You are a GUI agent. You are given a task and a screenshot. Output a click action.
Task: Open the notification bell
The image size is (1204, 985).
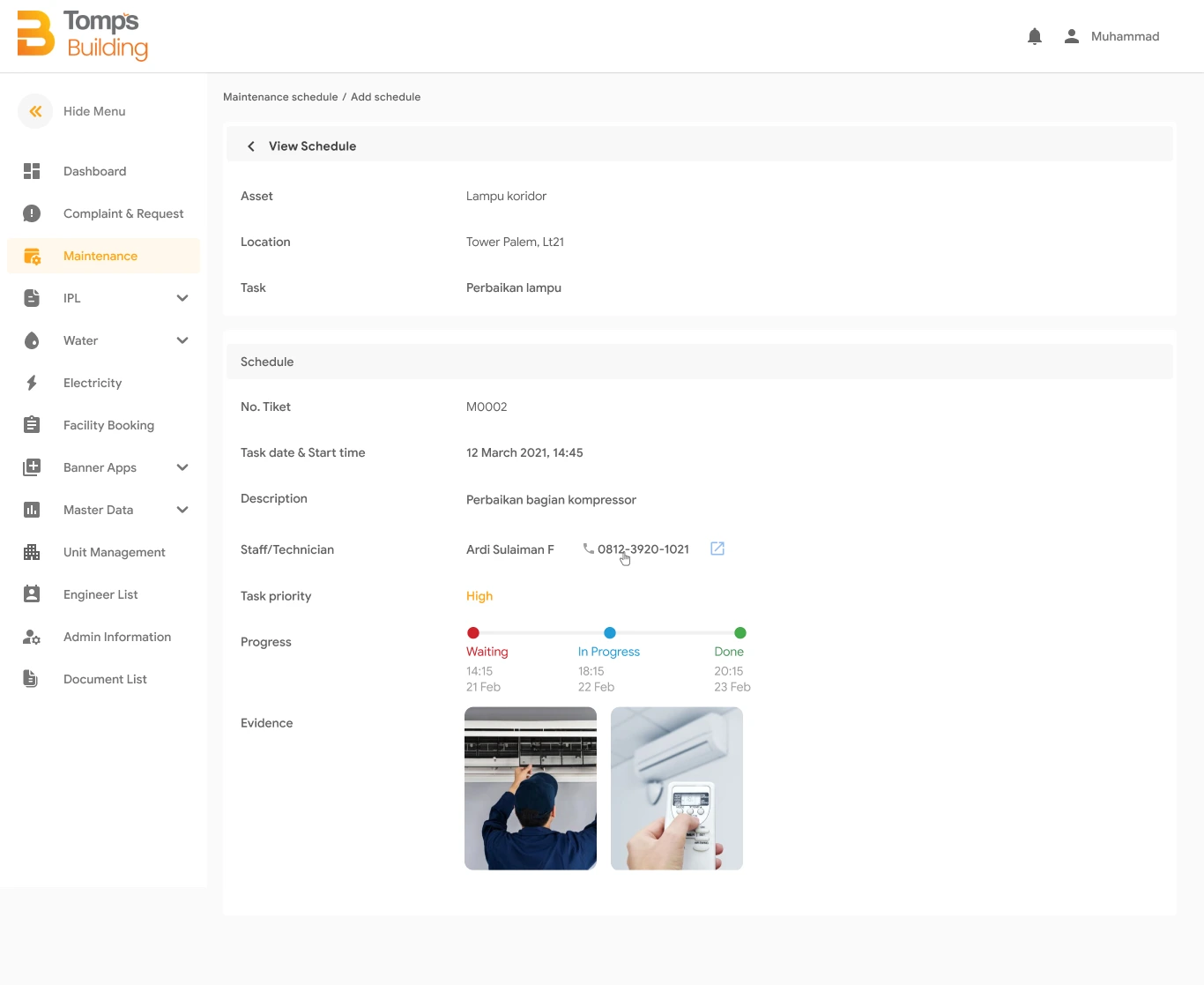coord(1034,36)
